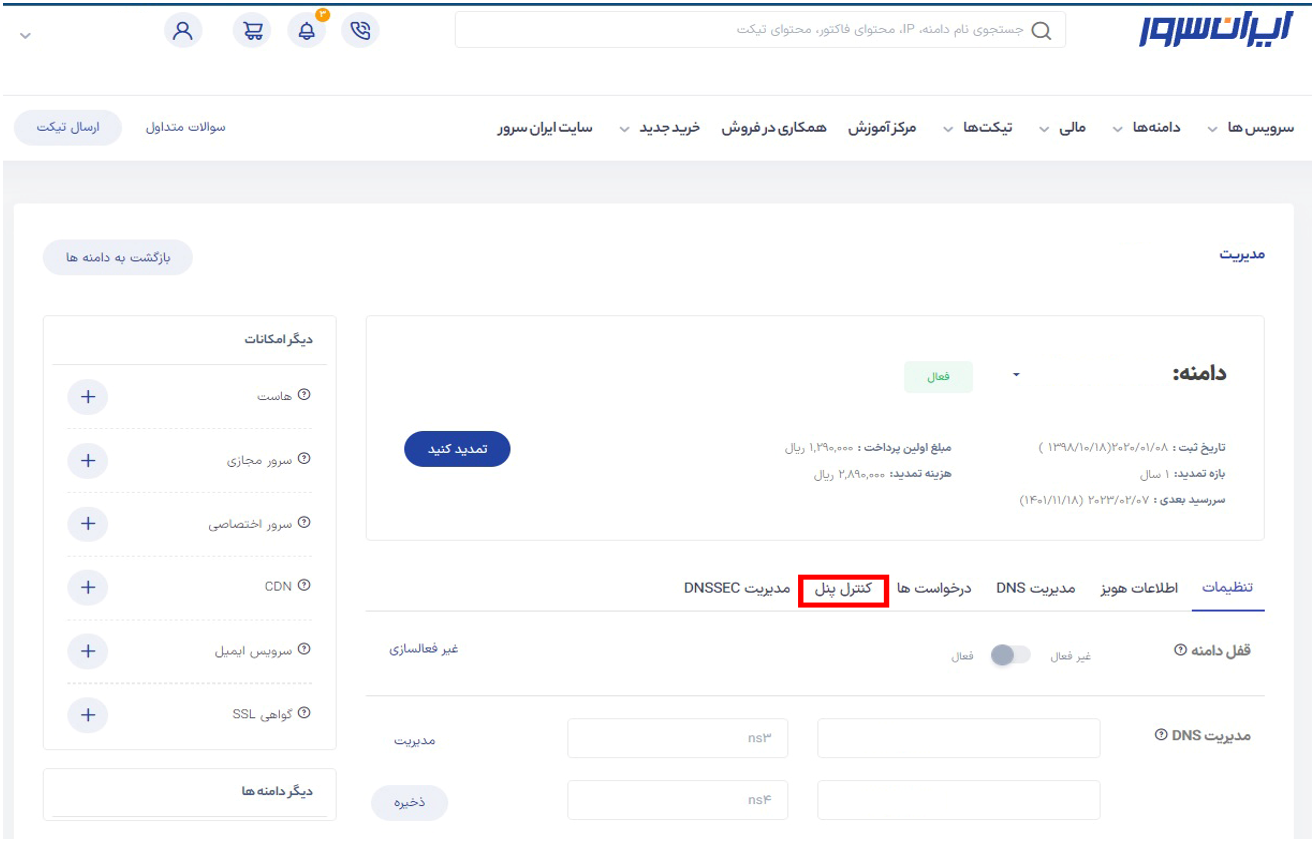Click the plus icon next to CDN
The width and height of the screenshot is (1314, 842).
87,587
